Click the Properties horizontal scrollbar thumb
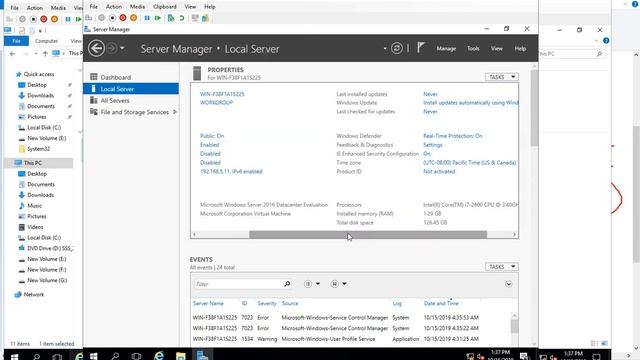640x360 pixels. coord(368,234)
